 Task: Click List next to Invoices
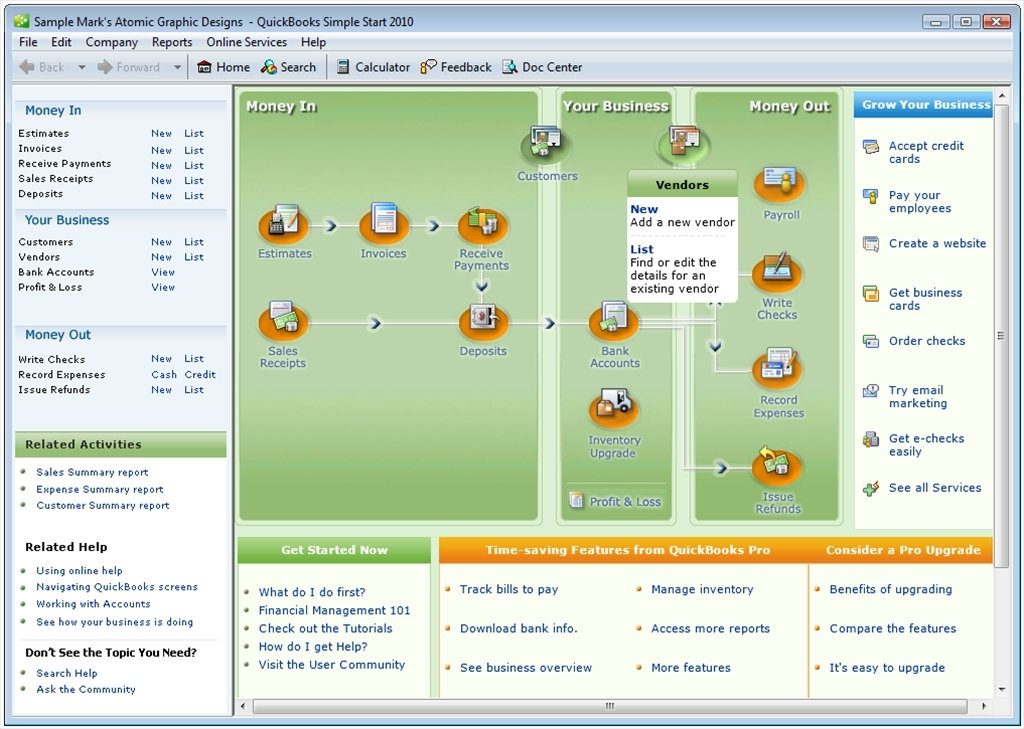[194, 150]
